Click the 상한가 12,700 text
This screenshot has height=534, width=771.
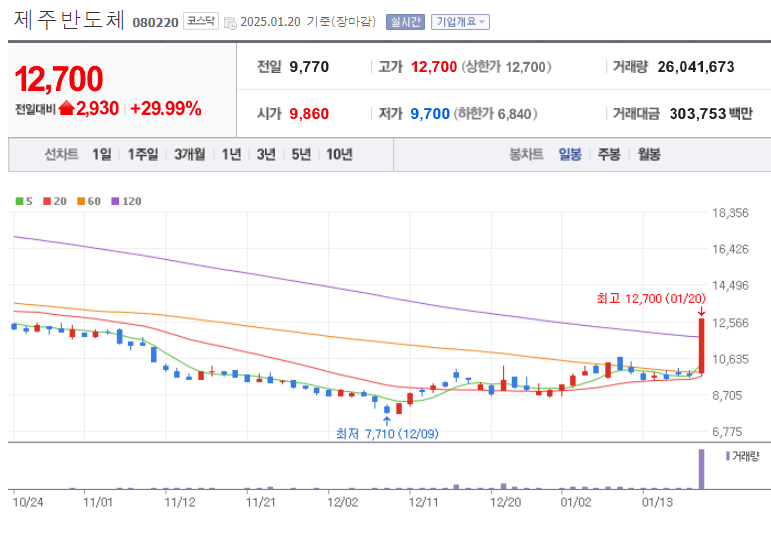[x=506, y=67]
